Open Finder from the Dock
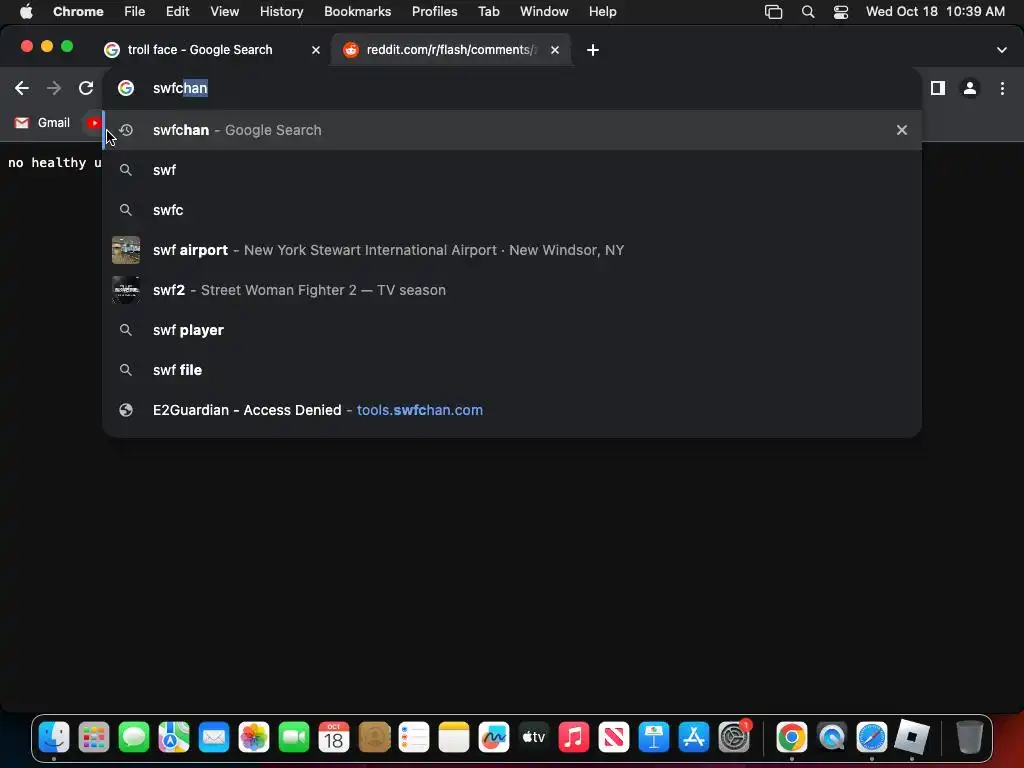The width and height of the screenshot is (1024, 768). tap(54, 738)
